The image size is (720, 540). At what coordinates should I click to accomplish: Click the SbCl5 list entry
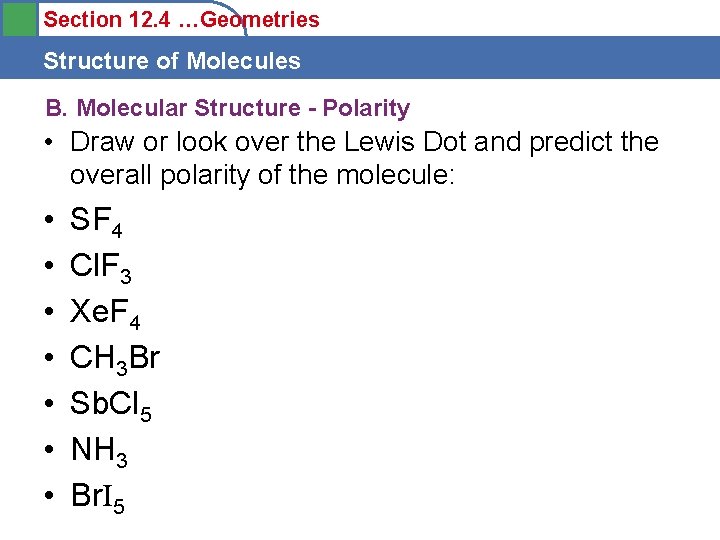(x=111, y=405)
